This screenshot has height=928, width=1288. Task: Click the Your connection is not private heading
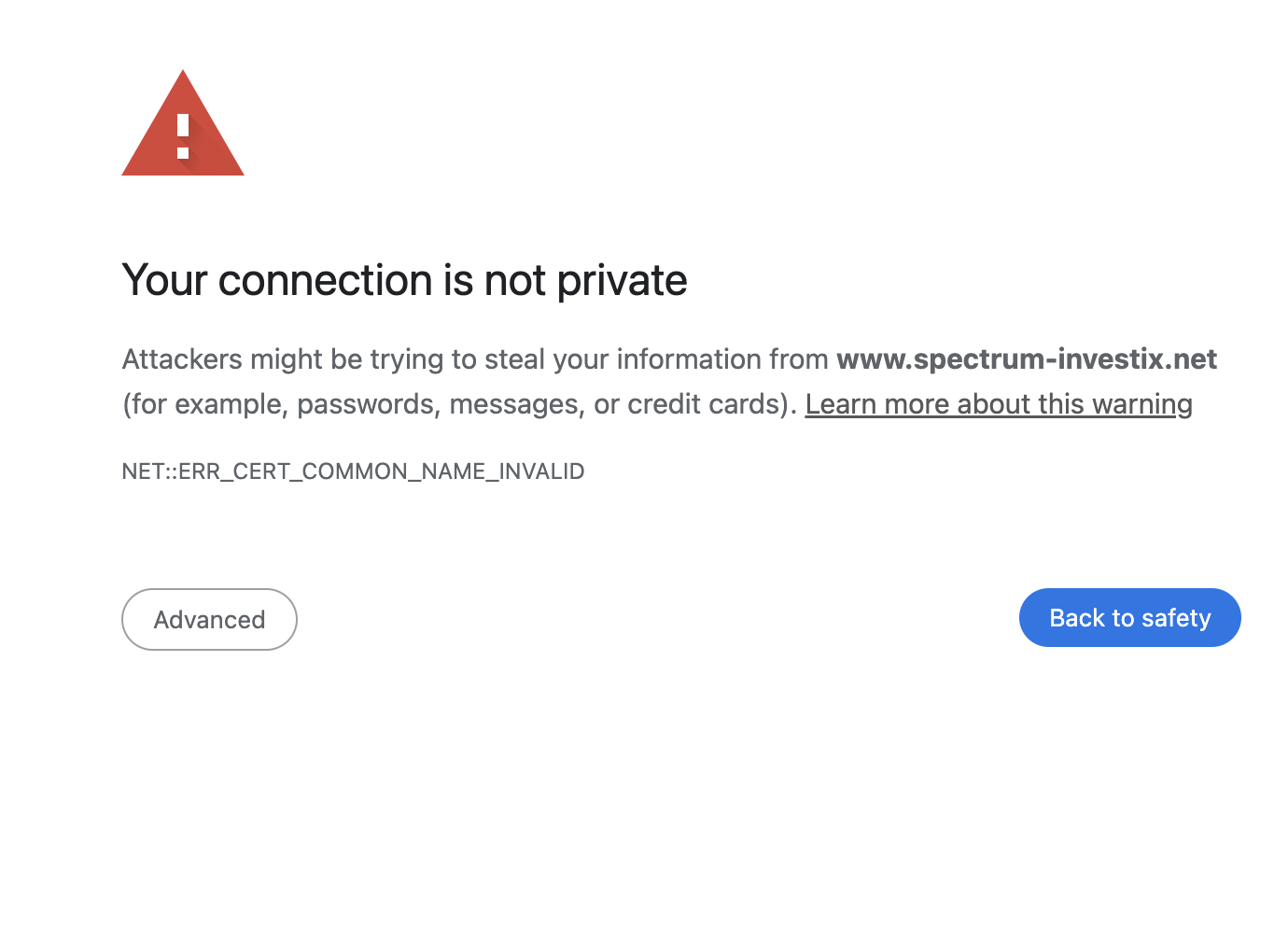(404, 280)
